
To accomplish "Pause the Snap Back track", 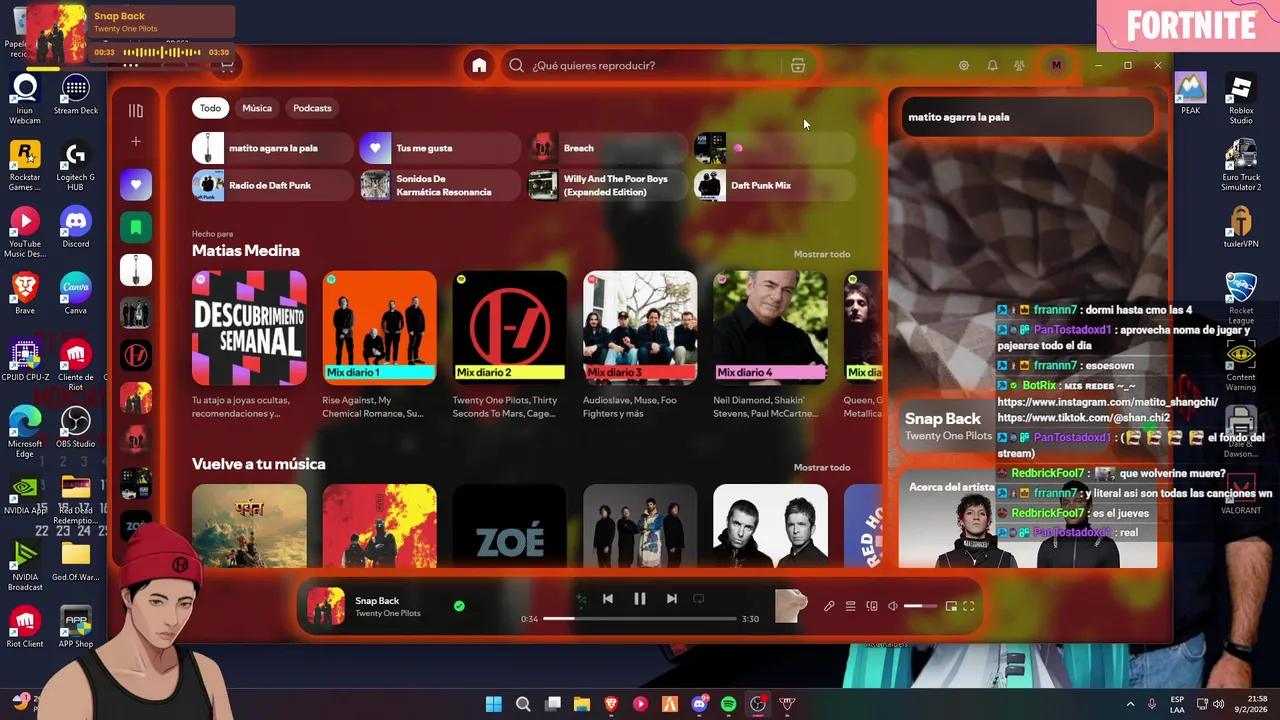I will (640, 599).
